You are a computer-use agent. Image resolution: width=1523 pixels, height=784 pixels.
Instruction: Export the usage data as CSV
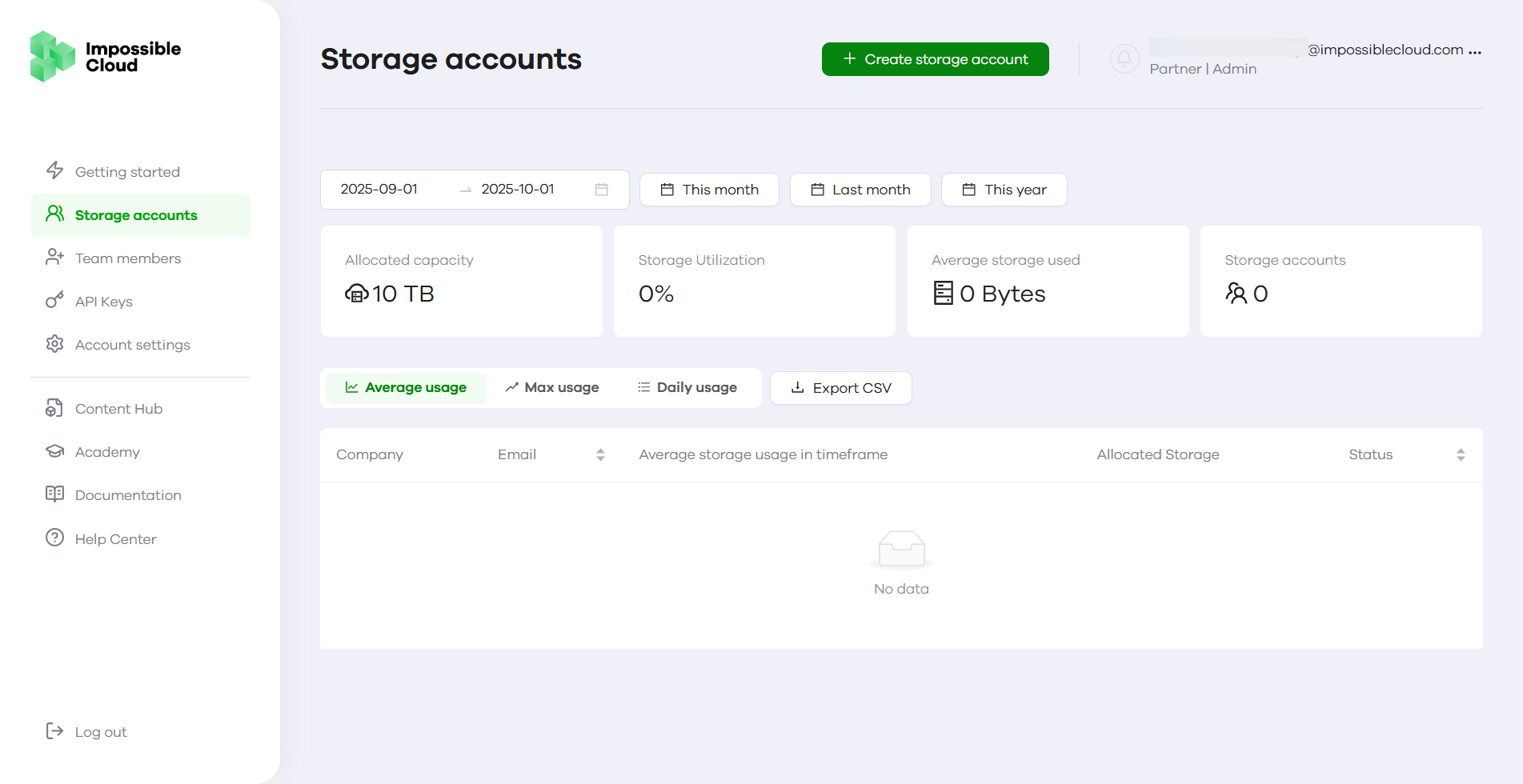[840, 388]
